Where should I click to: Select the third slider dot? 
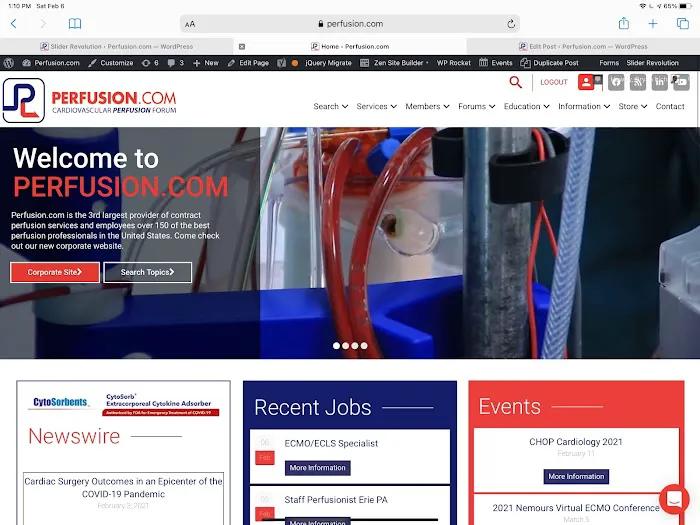355,346
